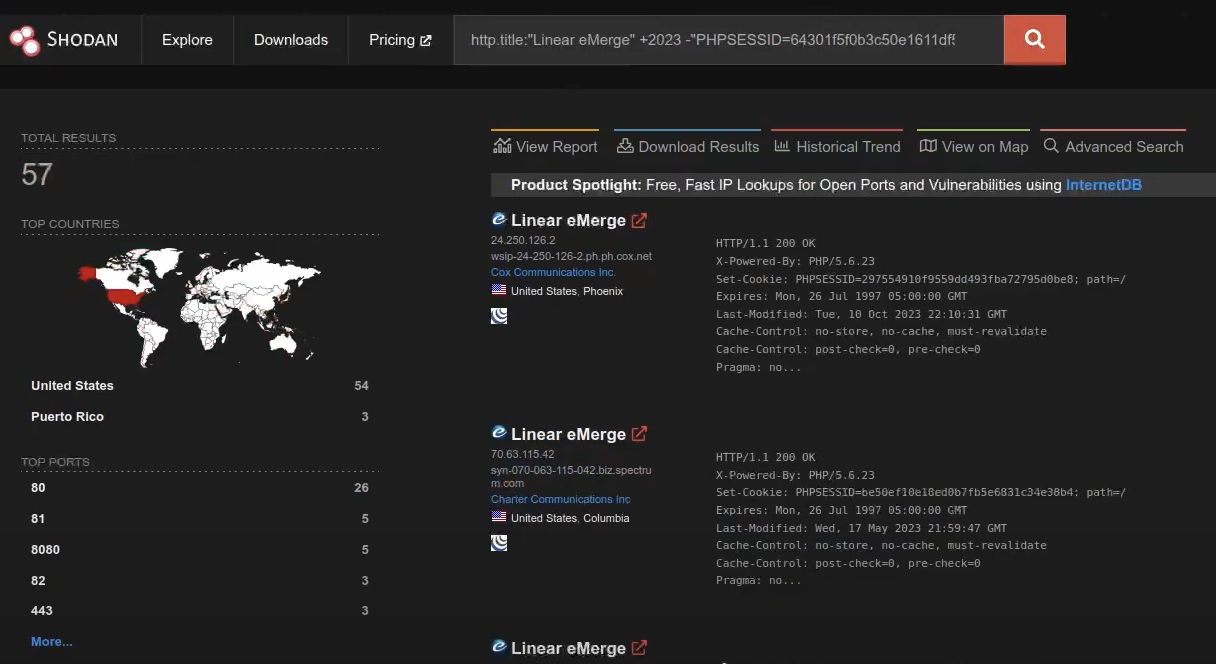This screenshot has height=664, width=1216.
Task: Click the red magnifying glass search button
Action: [1034, 39]
